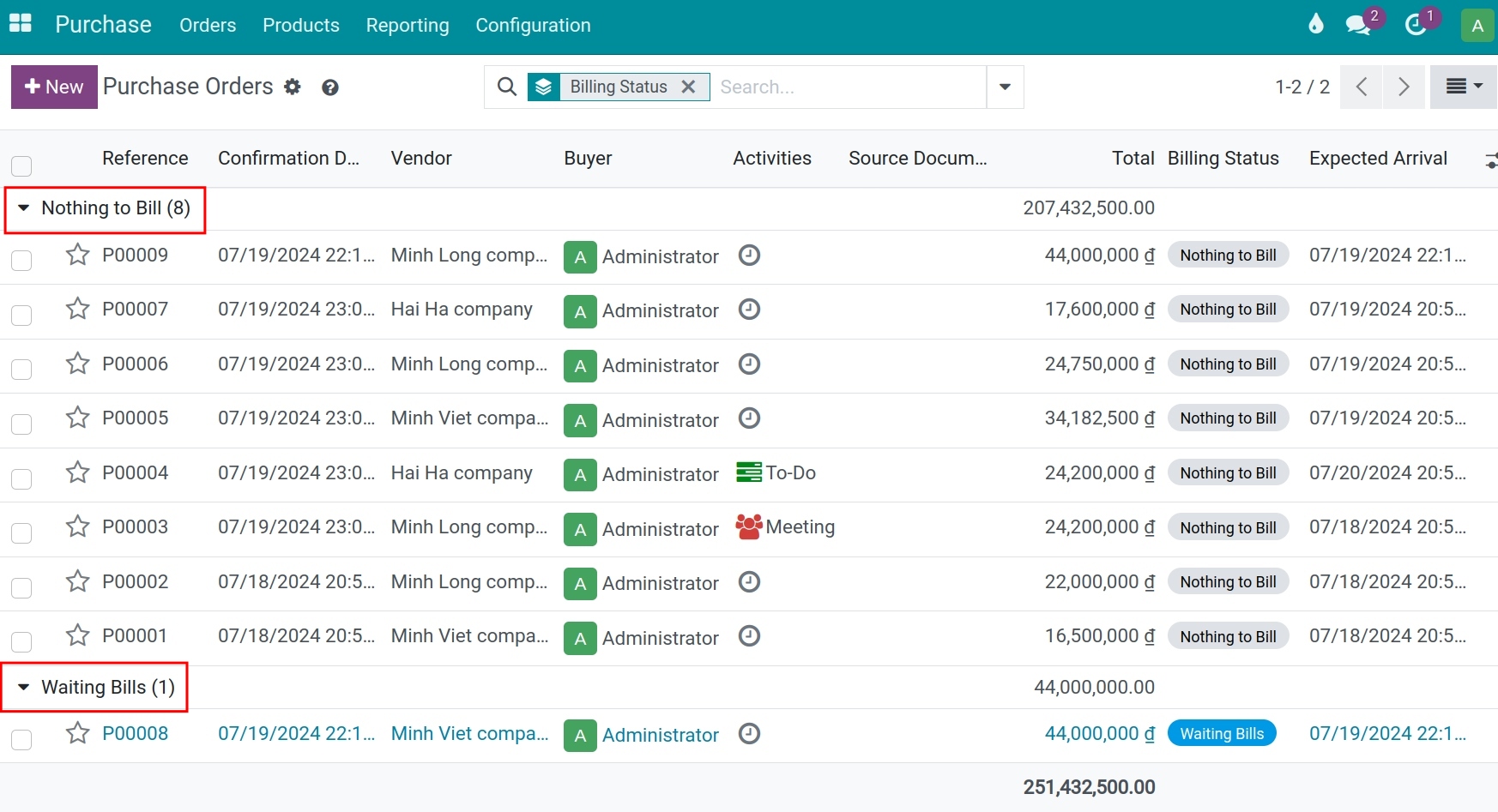Click the Waiting Bills status badge
The image size is (1498, 812).
click(x=1222, y=733)
